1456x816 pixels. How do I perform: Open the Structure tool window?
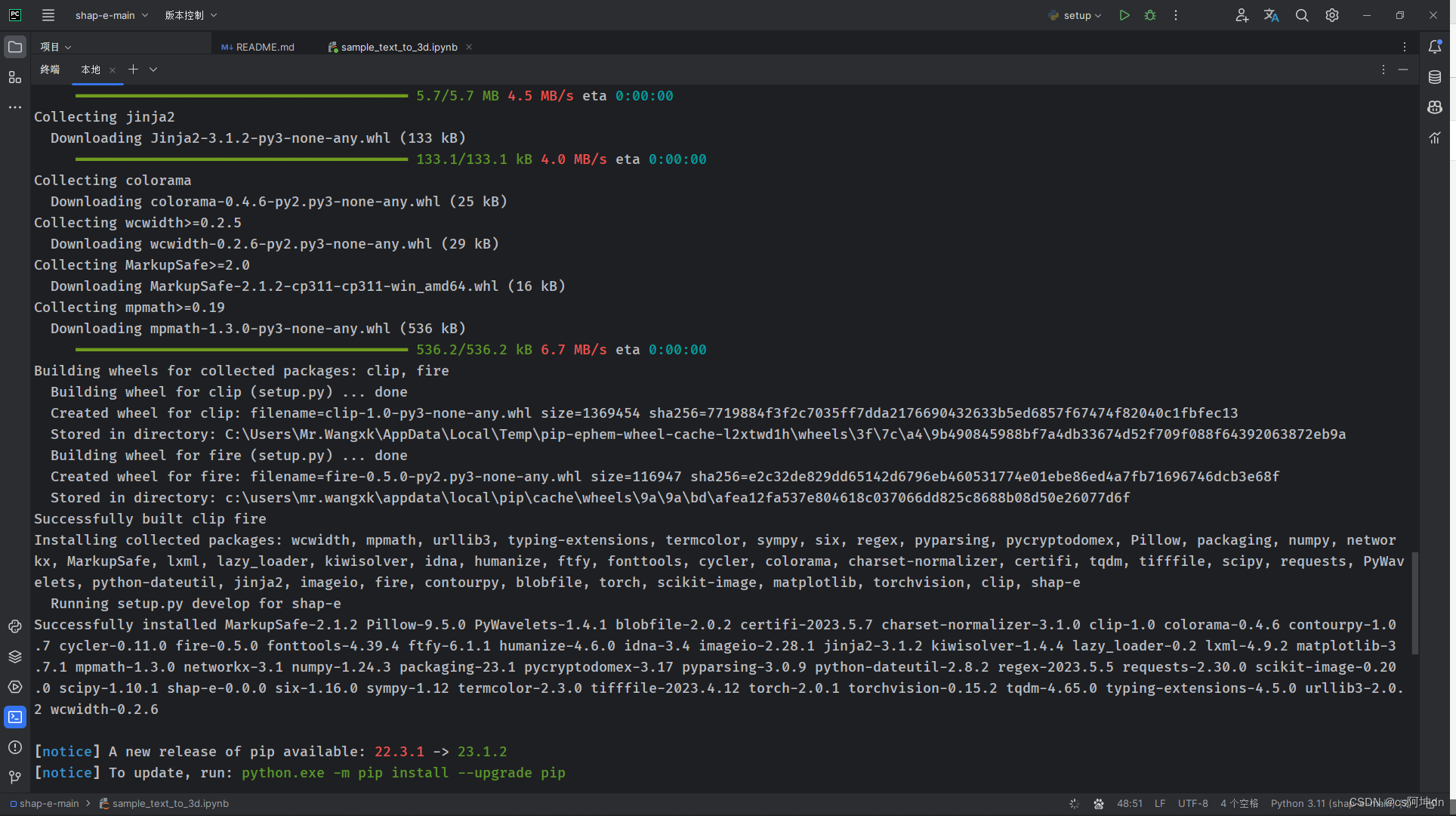click(x=15, y=77)
